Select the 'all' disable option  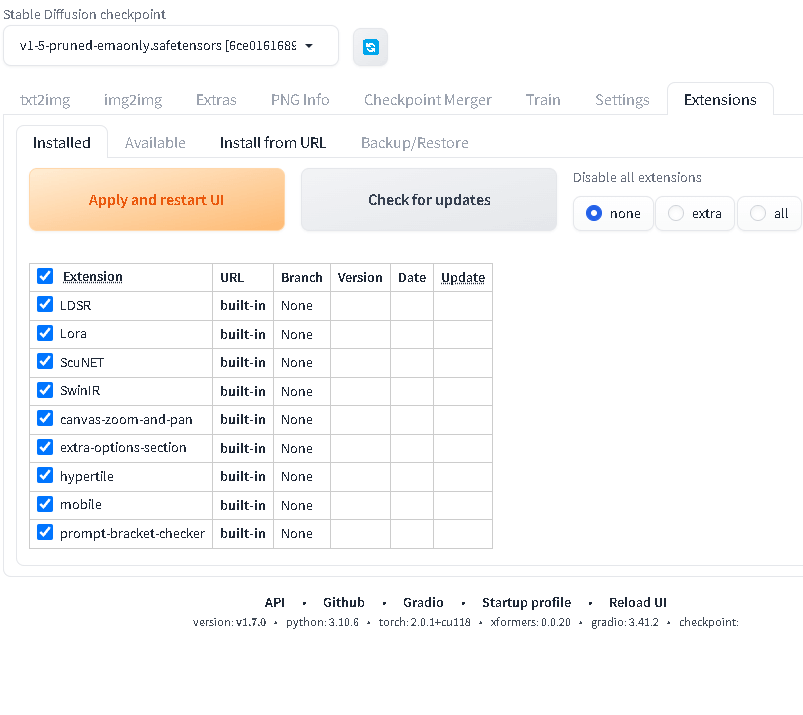coord(769,214)
